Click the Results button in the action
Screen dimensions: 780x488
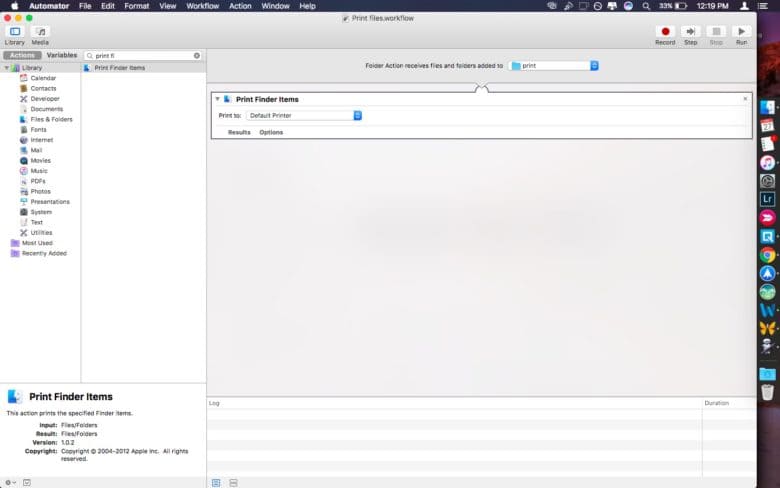coord(239,132)
